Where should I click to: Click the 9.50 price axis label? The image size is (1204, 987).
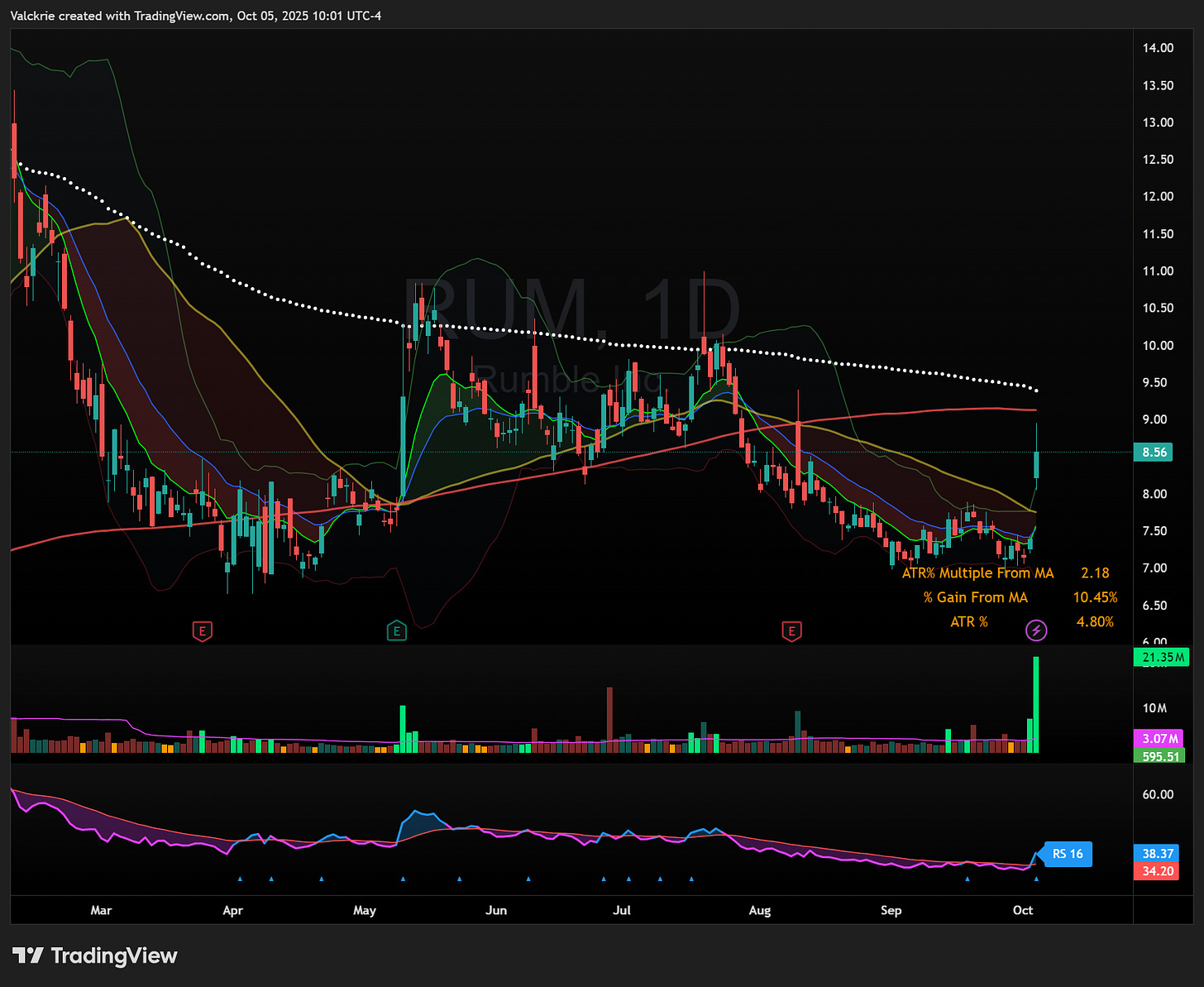tap(1155, 382)
